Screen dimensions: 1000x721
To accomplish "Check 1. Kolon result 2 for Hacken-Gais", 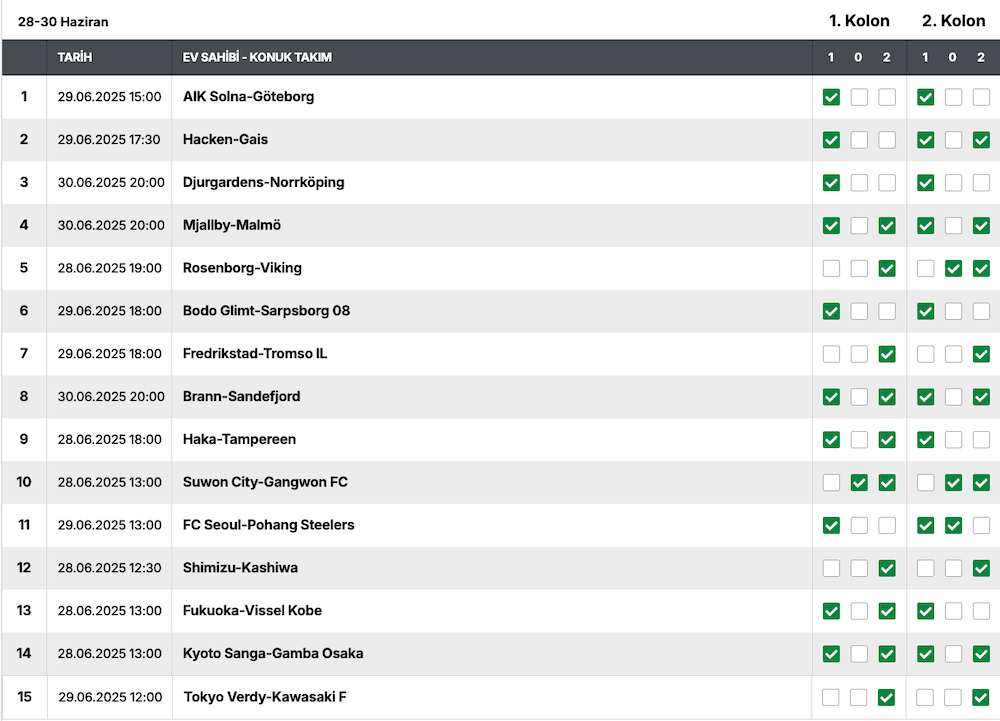I will [x=887, y=140].
